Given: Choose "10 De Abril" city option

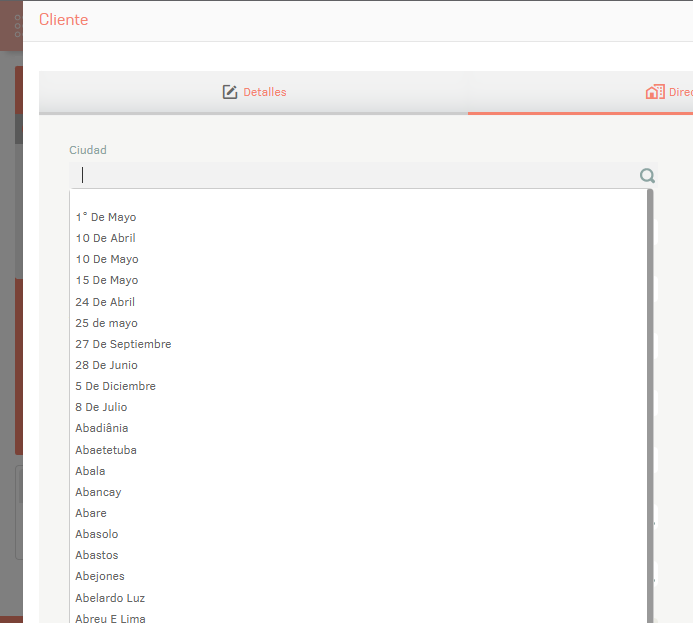Looking at the screenshot, I should [x=358, y=238].
